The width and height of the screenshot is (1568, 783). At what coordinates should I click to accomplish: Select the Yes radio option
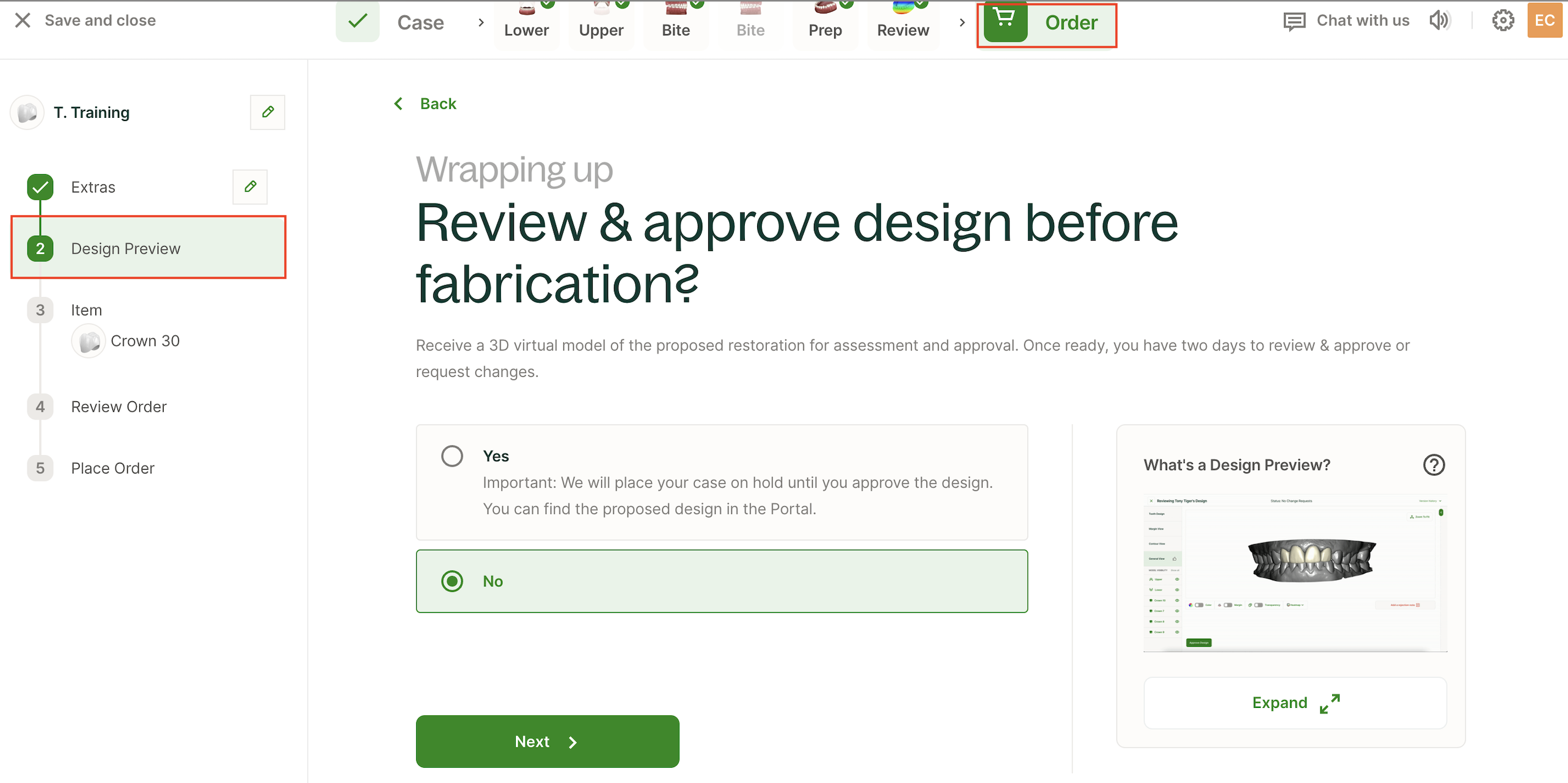452,456
